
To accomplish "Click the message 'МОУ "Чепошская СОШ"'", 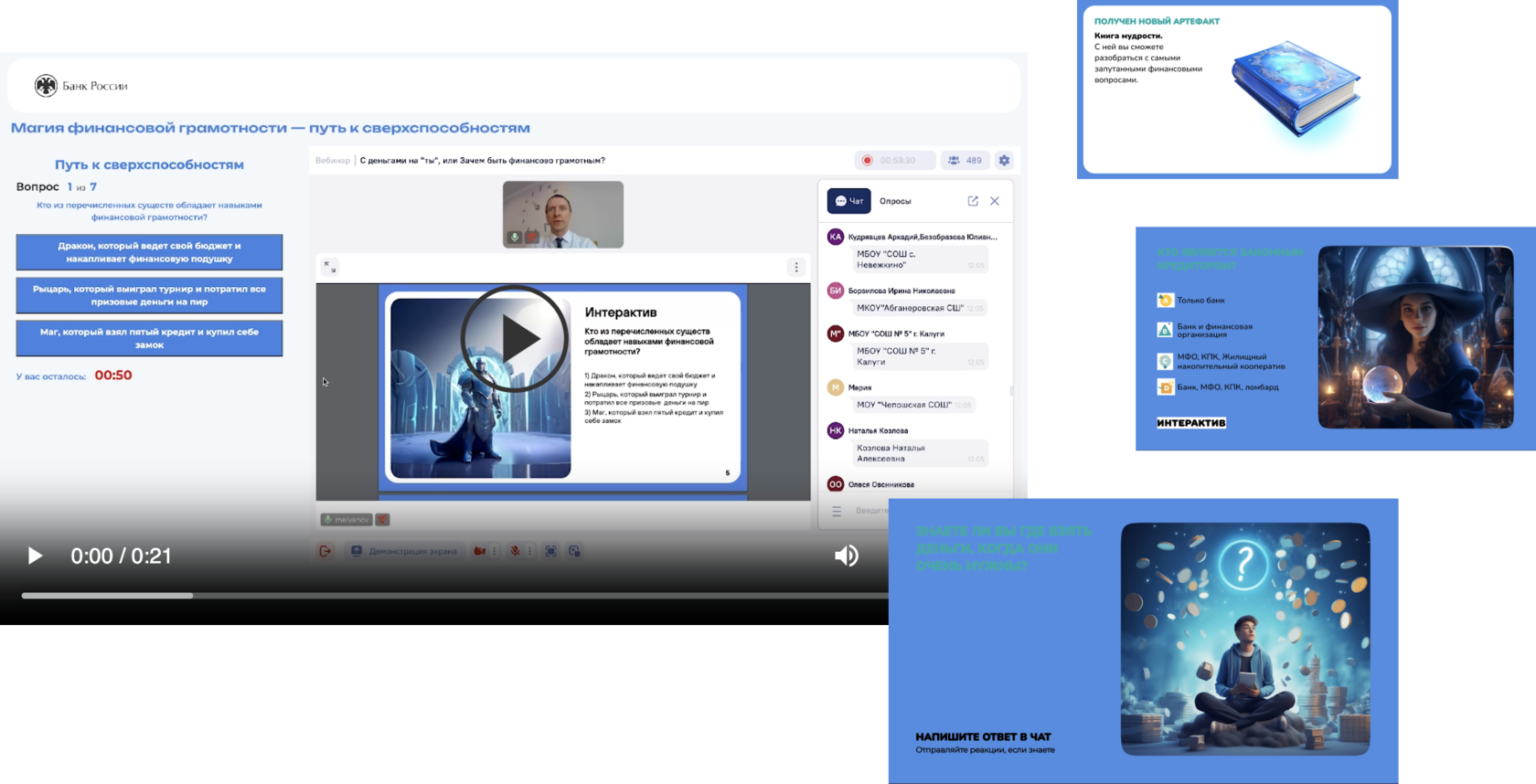I will point(912,405).
